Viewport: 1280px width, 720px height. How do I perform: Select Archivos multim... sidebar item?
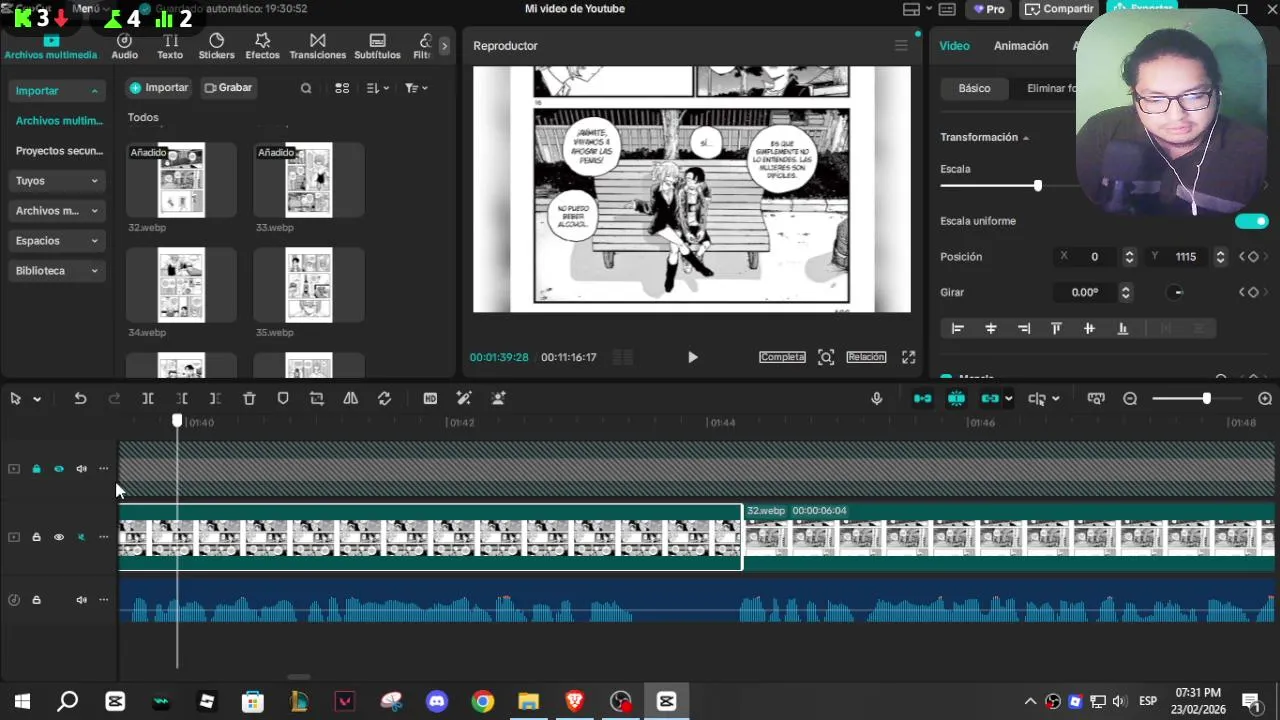click(59, 121)
